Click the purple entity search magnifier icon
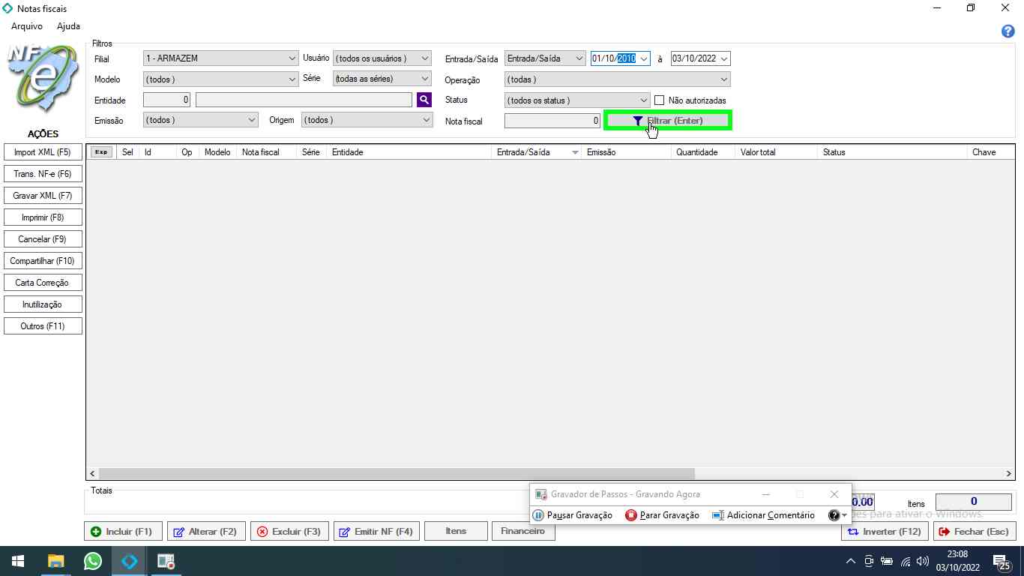The width and height of the screenshot is (1024, 576). 424,100
